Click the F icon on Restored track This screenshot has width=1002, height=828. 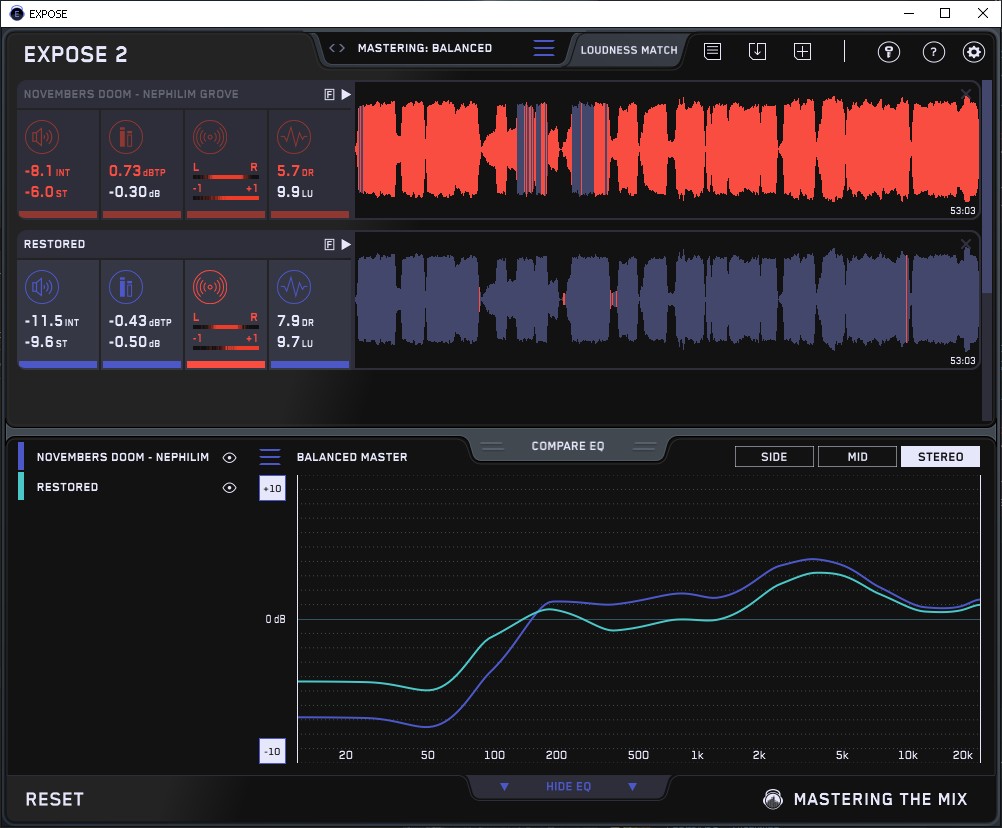[x=329, y=244]
